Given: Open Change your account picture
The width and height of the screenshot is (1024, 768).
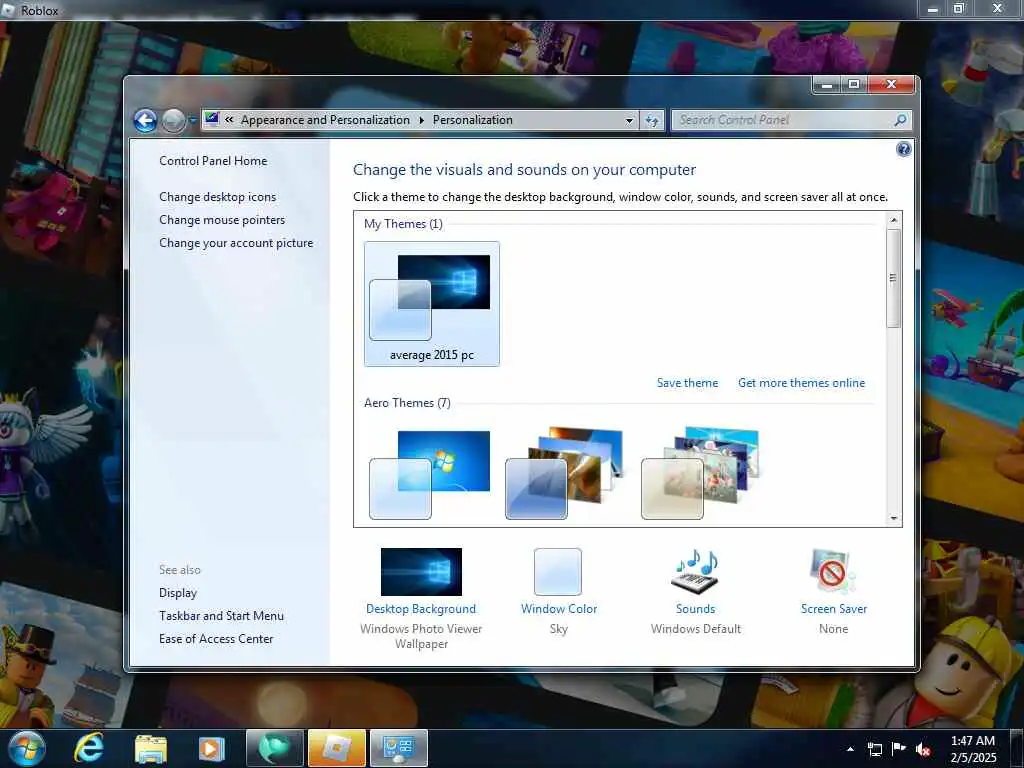Looking at the screenshot, I should point(236,243).
